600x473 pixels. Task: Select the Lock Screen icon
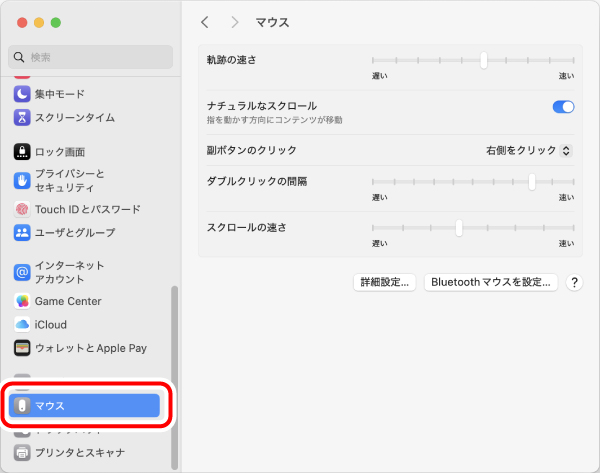(x=22, y=152)
